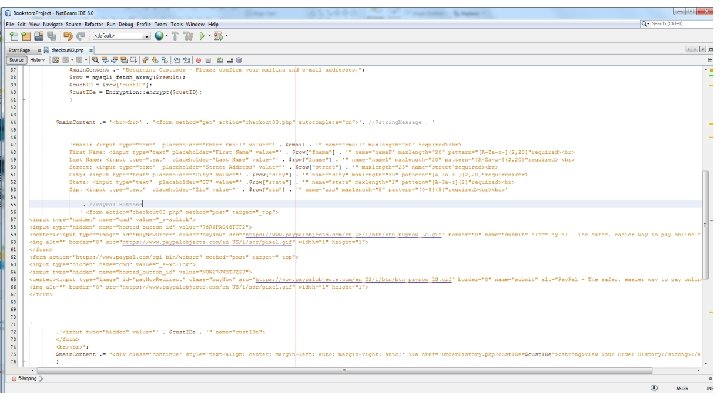Screen dimensions: 720x405
Task: Click the red stop macro recording icon
Action: [x=198, y=60]
